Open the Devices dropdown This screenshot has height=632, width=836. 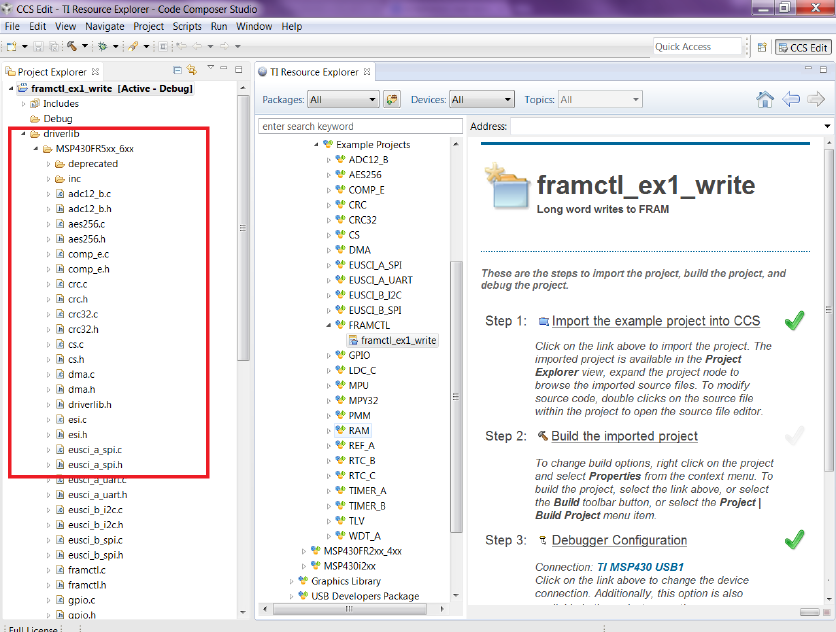(481, 100)
